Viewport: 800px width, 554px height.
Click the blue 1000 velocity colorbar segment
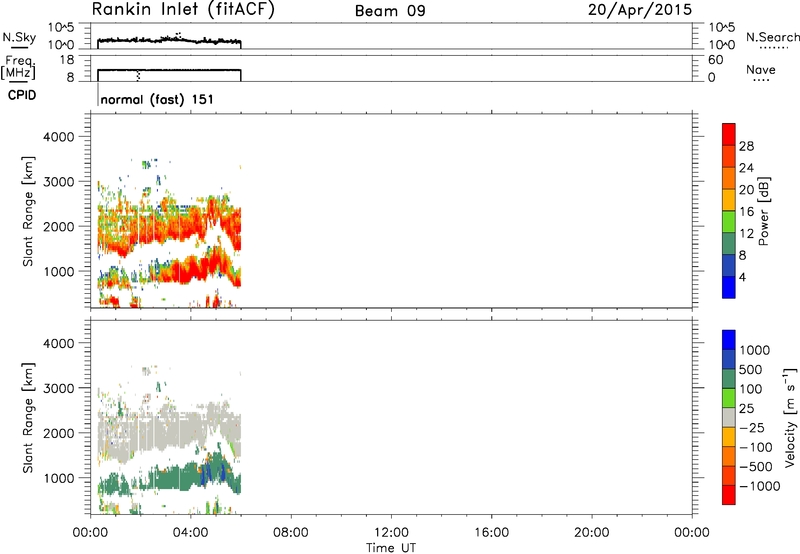[729, 340]
